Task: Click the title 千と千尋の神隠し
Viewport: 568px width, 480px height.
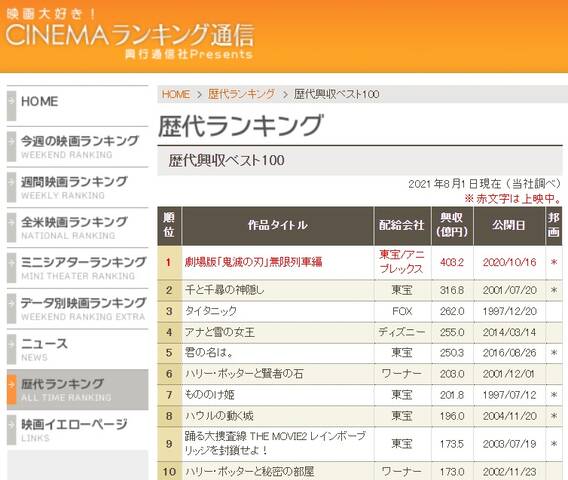Action: tap(225, 290)
